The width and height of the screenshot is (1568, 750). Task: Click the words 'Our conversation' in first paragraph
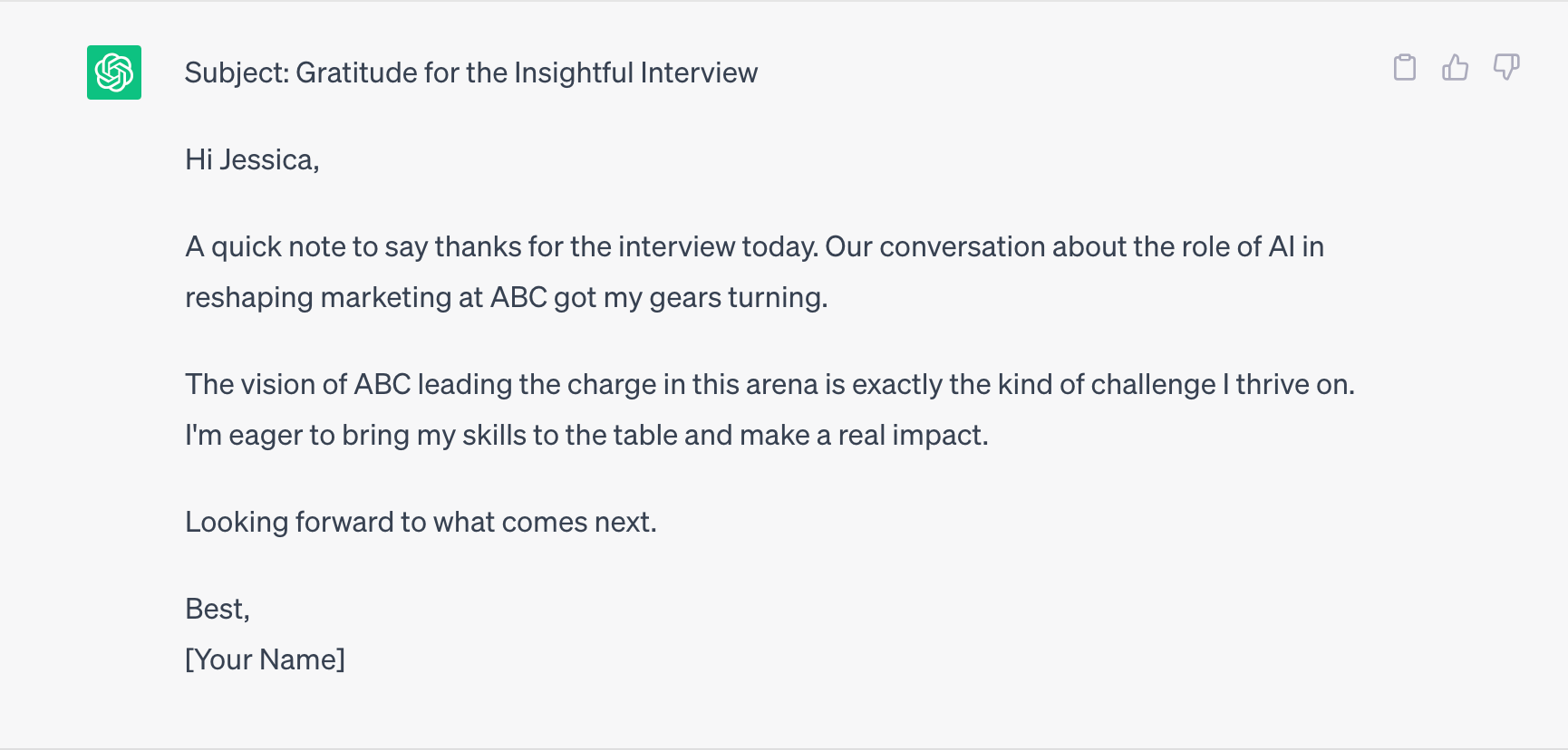tap(935, 246)
